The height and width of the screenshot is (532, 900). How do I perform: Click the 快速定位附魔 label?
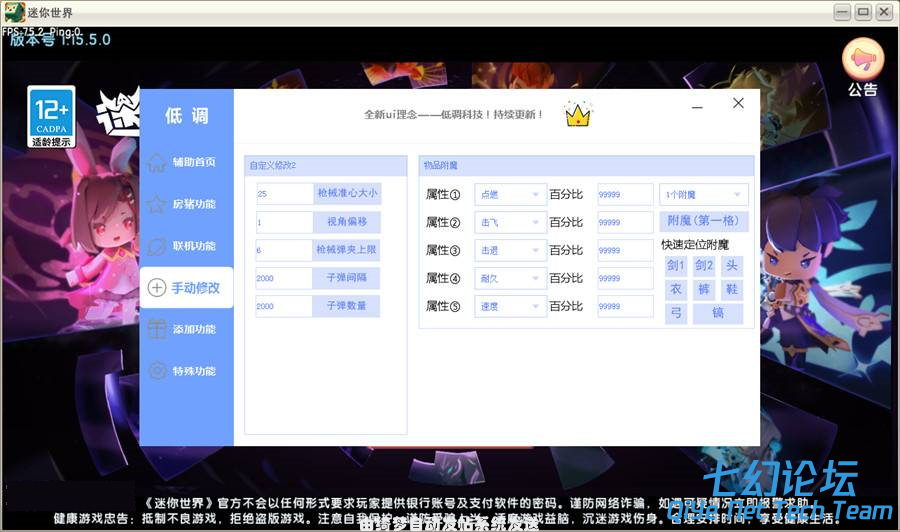(695, 244)
